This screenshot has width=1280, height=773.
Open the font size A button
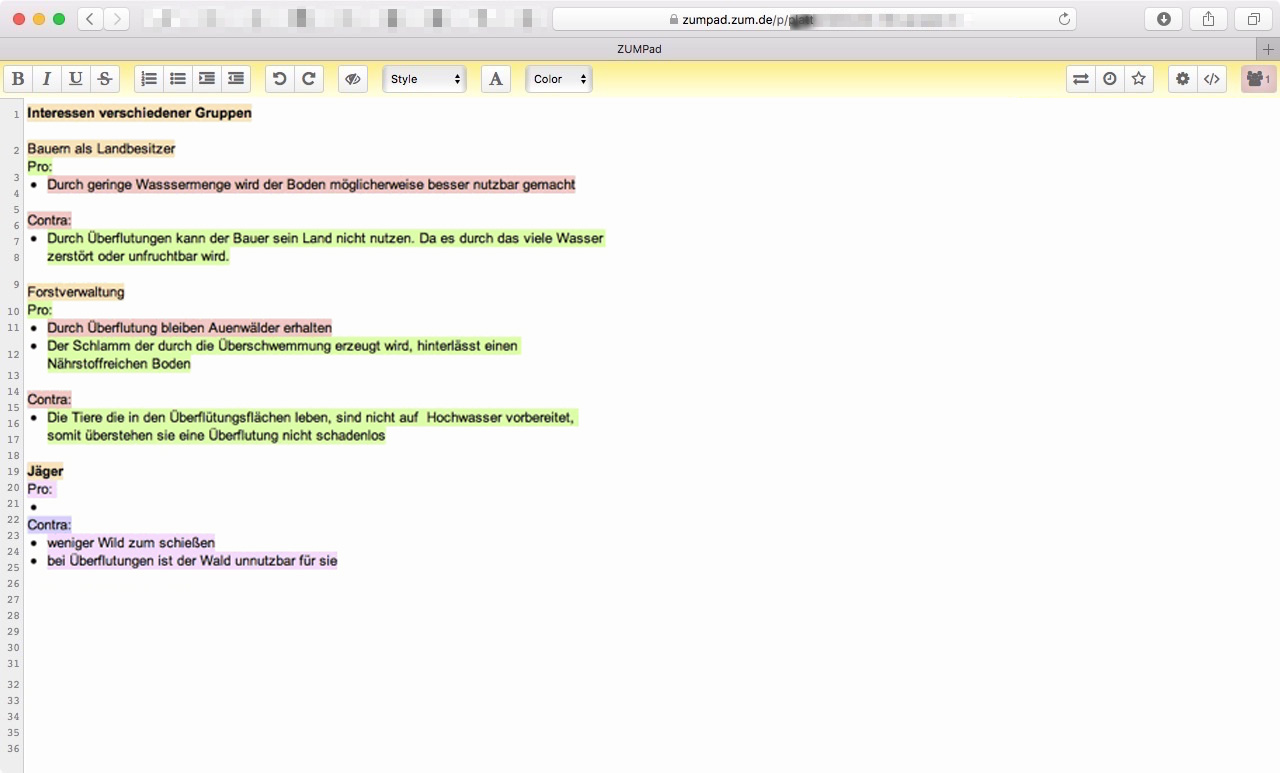click(496, 79)
